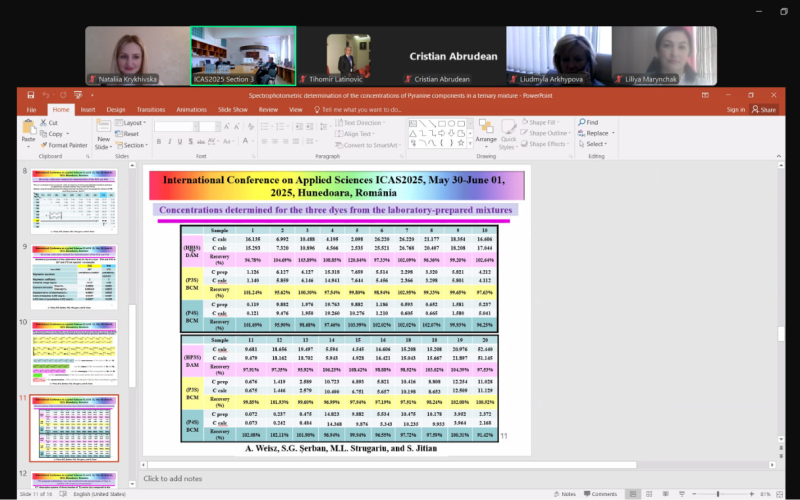Click Find in Editing group
This screenshot has height=500, width=800.
pos(588,122)
